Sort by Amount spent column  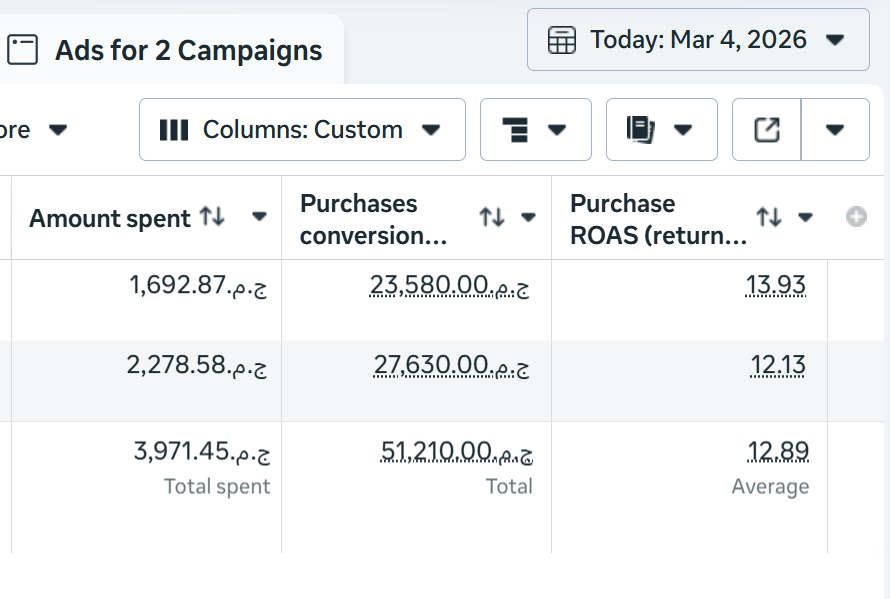pos(212,217)
